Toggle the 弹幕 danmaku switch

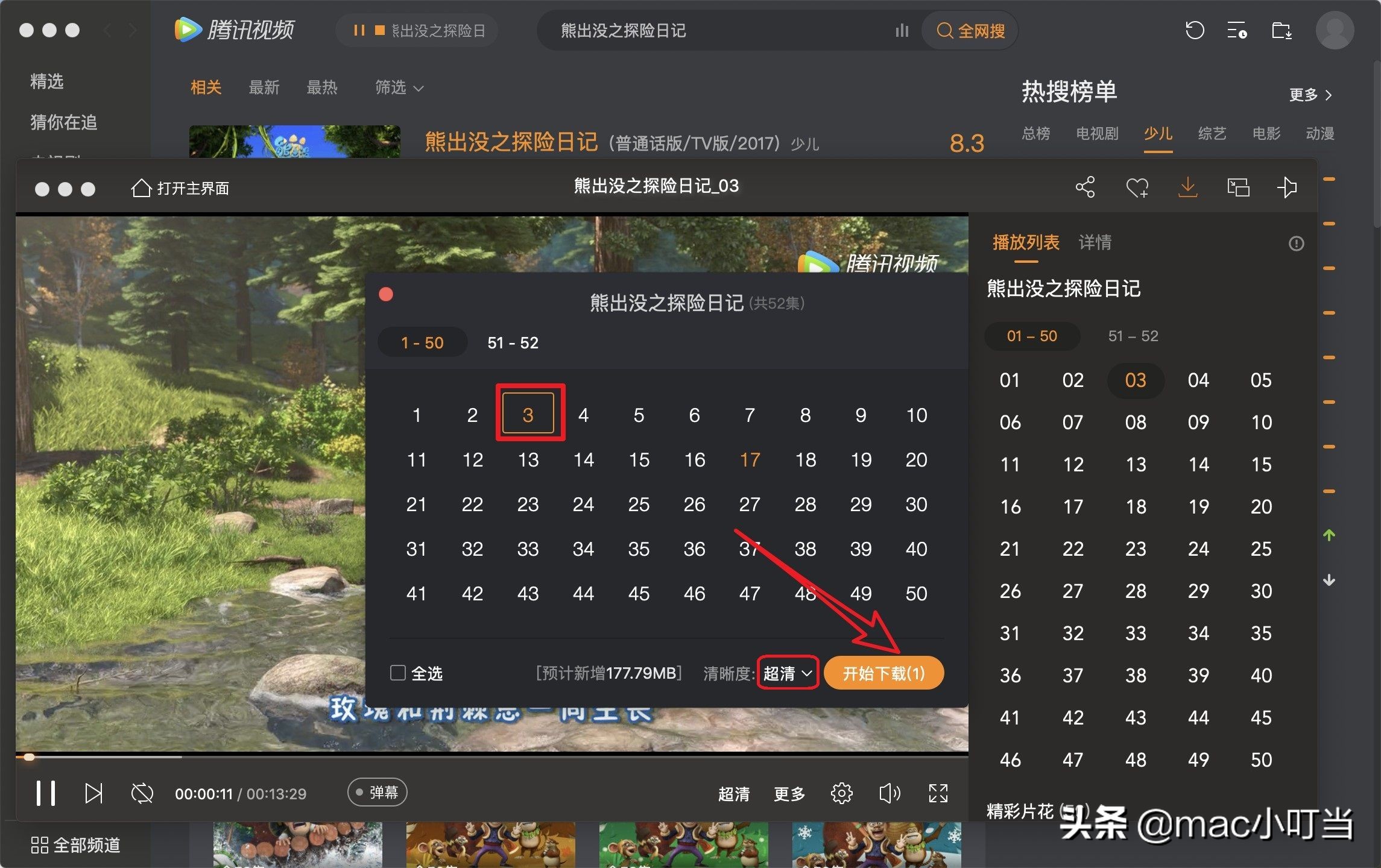pyautogui.click(x=376, y=792)
